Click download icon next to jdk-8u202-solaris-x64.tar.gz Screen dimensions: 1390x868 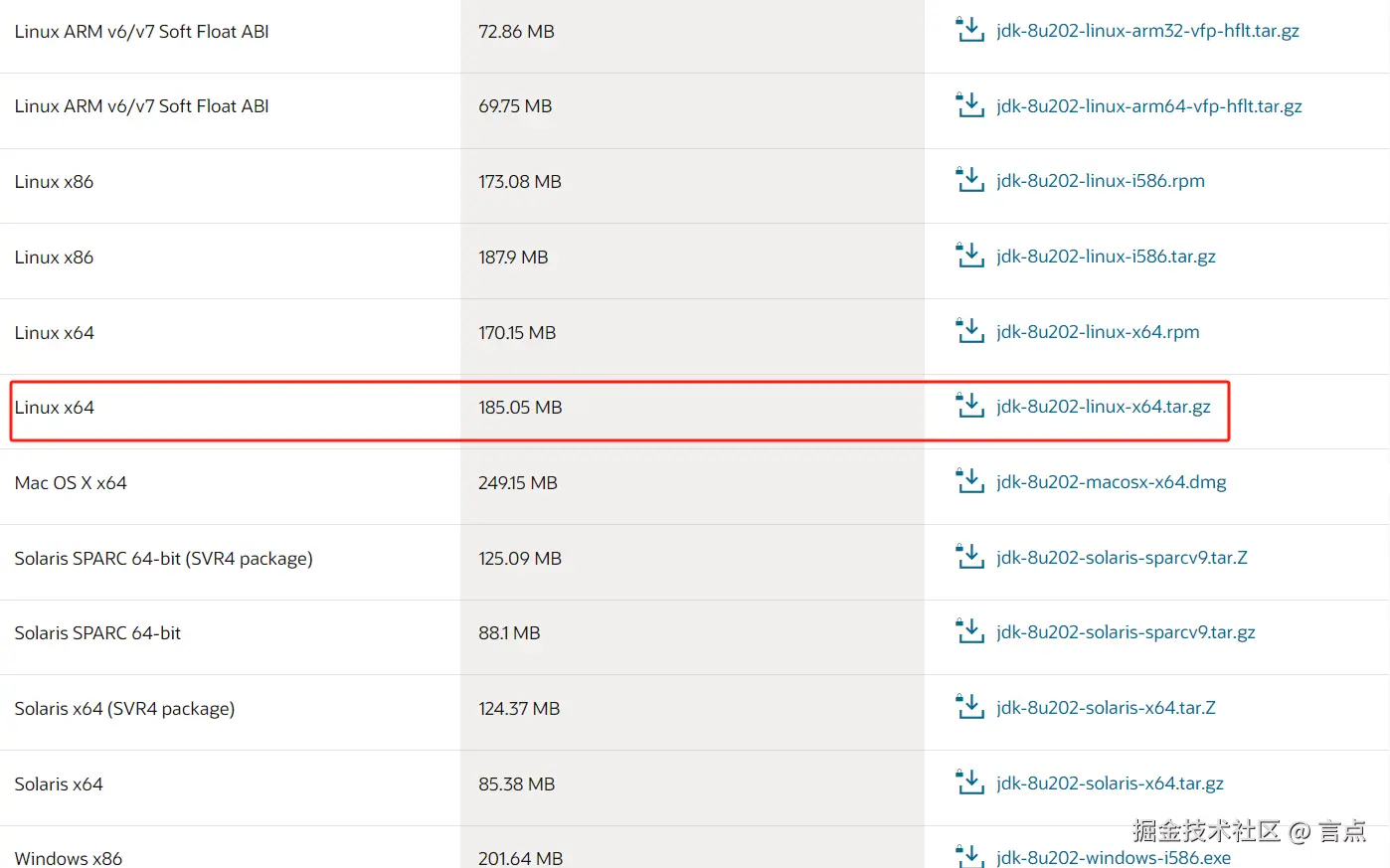coord(969,782)
